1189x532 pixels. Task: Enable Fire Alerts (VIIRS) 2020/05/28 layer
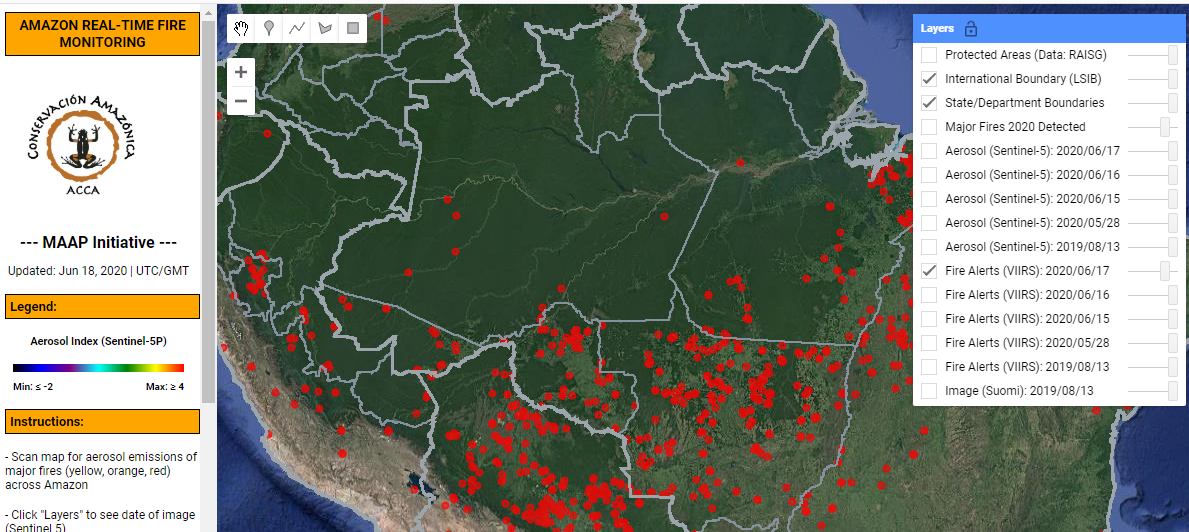tap(929, 343)
